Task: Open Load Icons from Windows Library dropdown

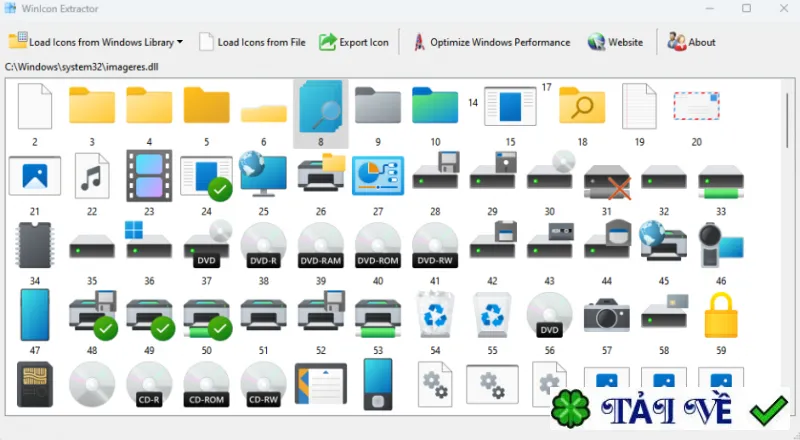Action: [95, 42]
